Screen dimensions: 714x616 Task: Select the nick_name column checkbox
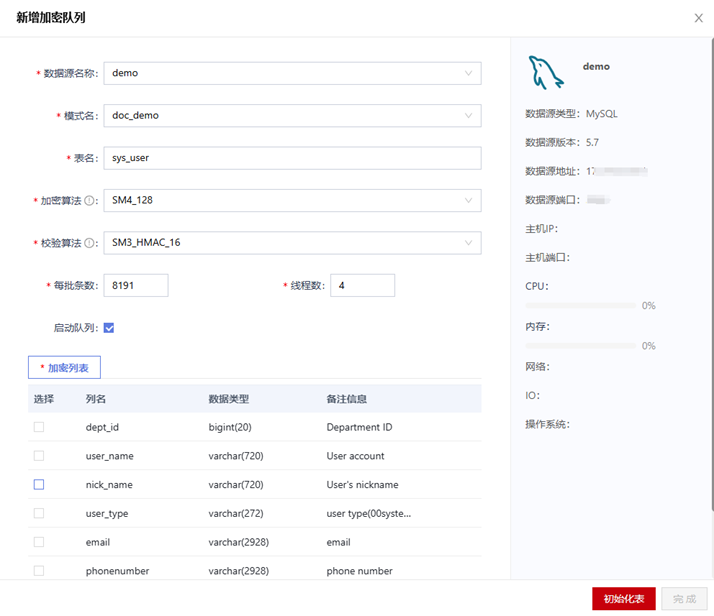point(39,485)
